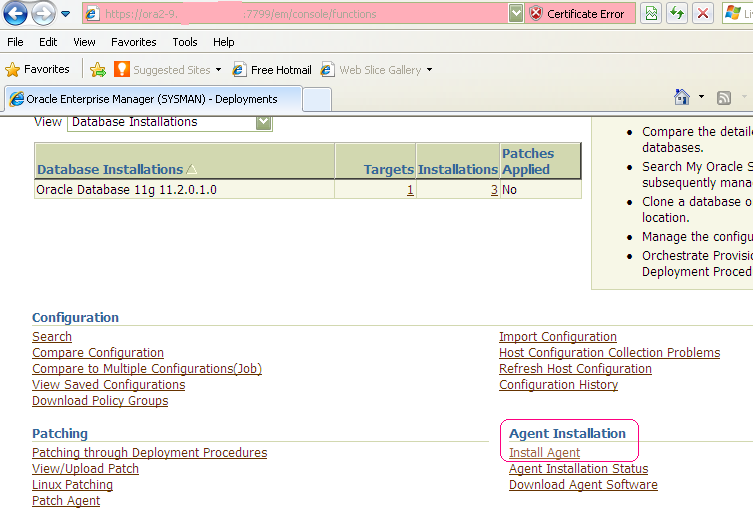Open the File menu

click(15, 42)
